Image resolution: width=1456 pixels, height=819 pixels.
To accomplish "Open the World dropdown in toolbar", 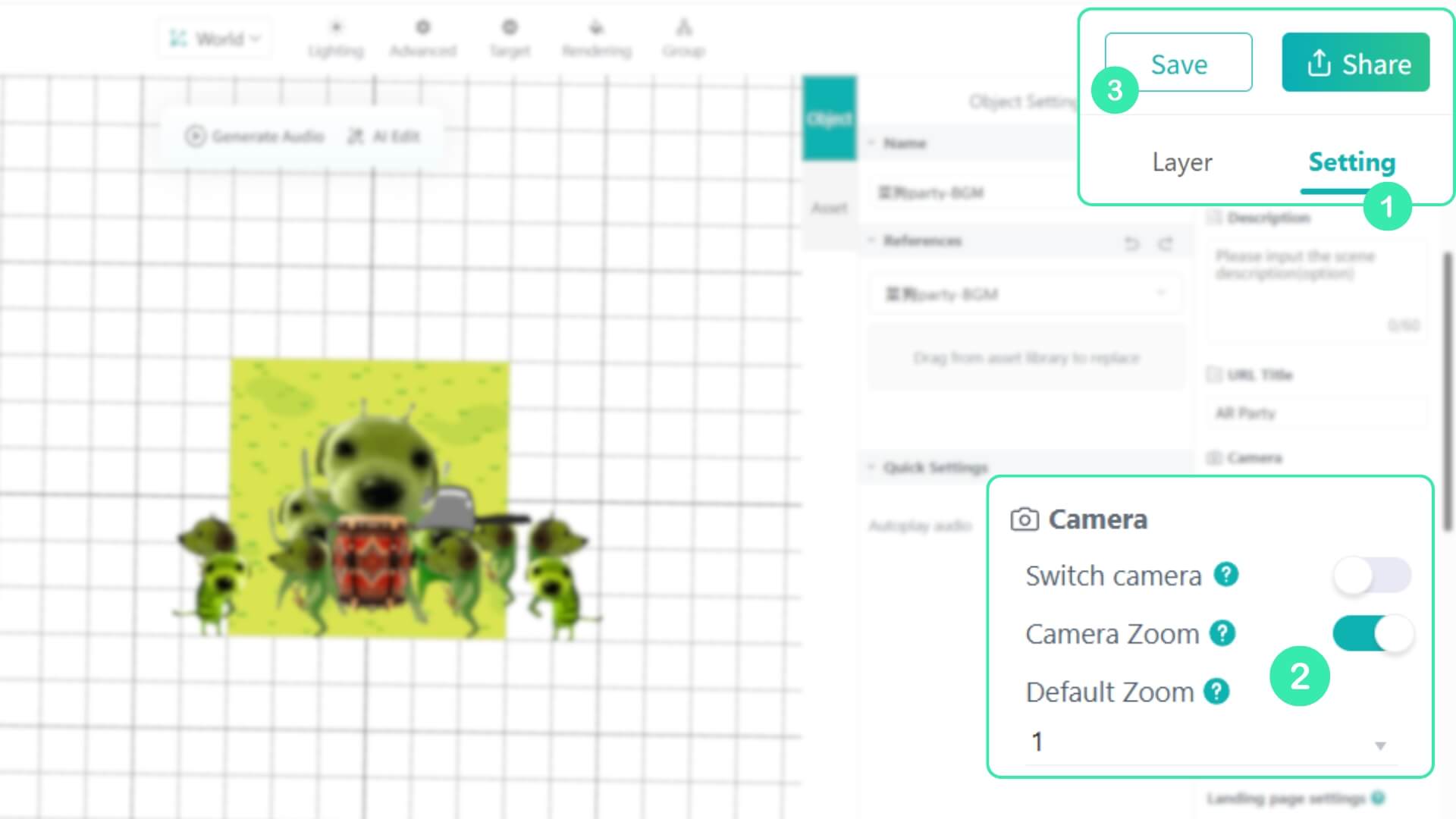I will click(215, 38).
